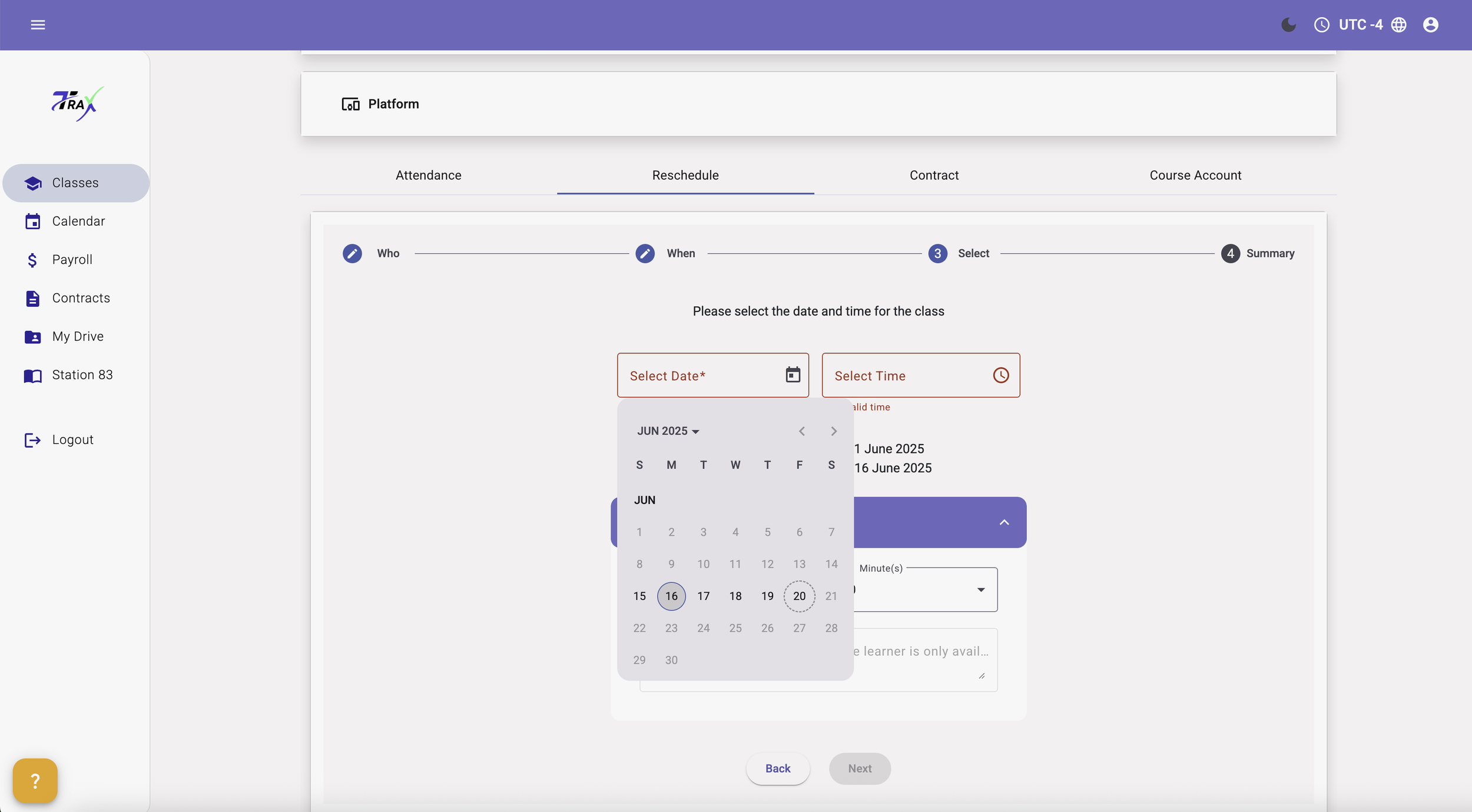1472x812 pixels.
Task: Open the Calendar from the sidebar
Action: (78, 221)
